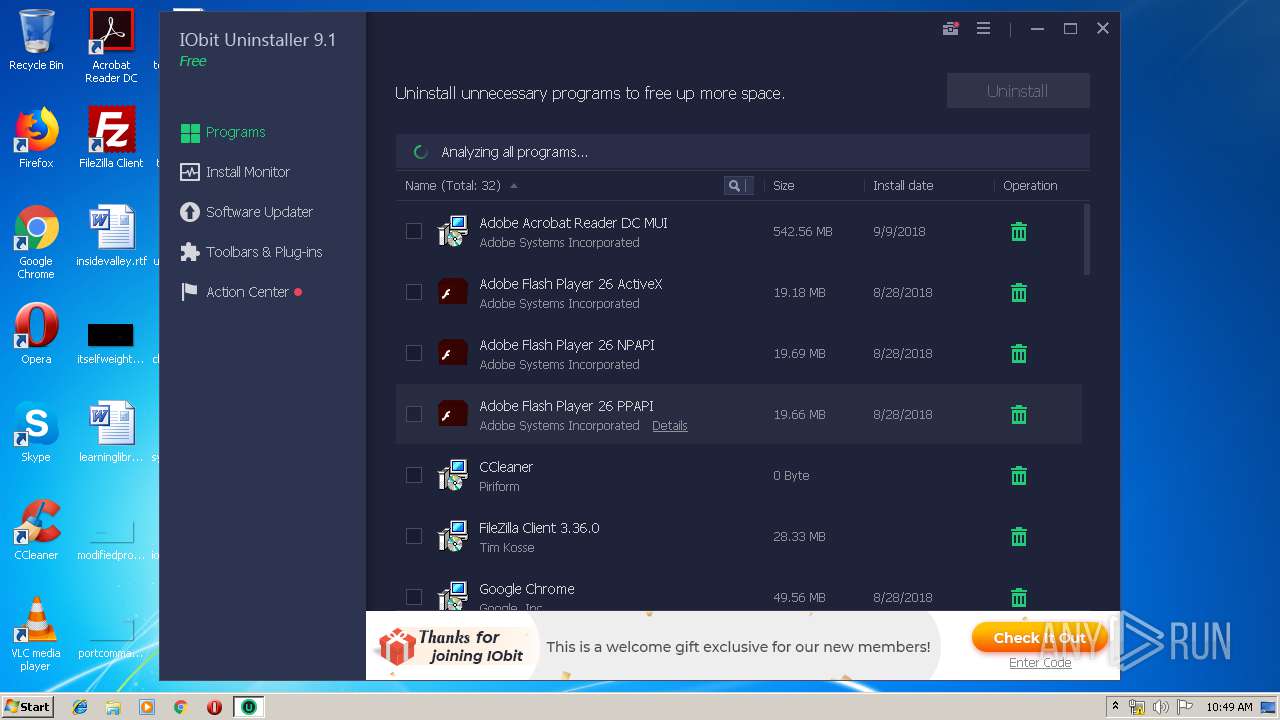Open Google Chrome desktop shortcut
This screenshot has height=720, width=1280.
click(x=36, y=243)
